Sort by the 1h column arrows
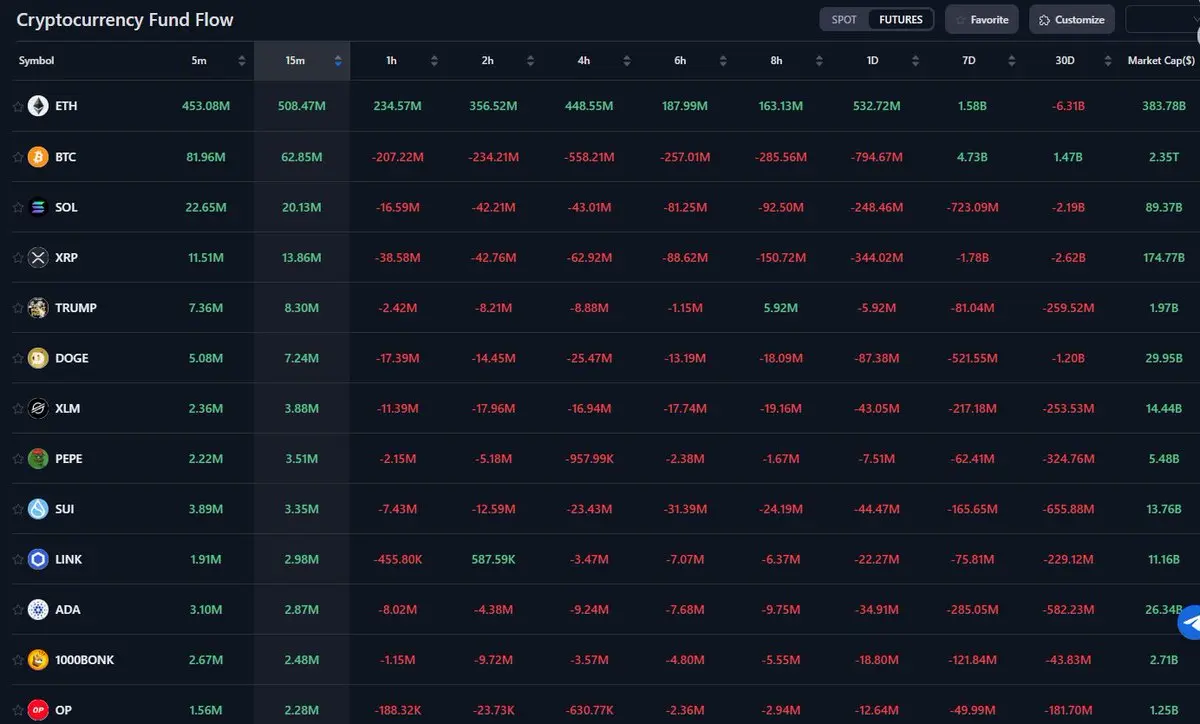The image size is (1200, 724). (434, 61)
